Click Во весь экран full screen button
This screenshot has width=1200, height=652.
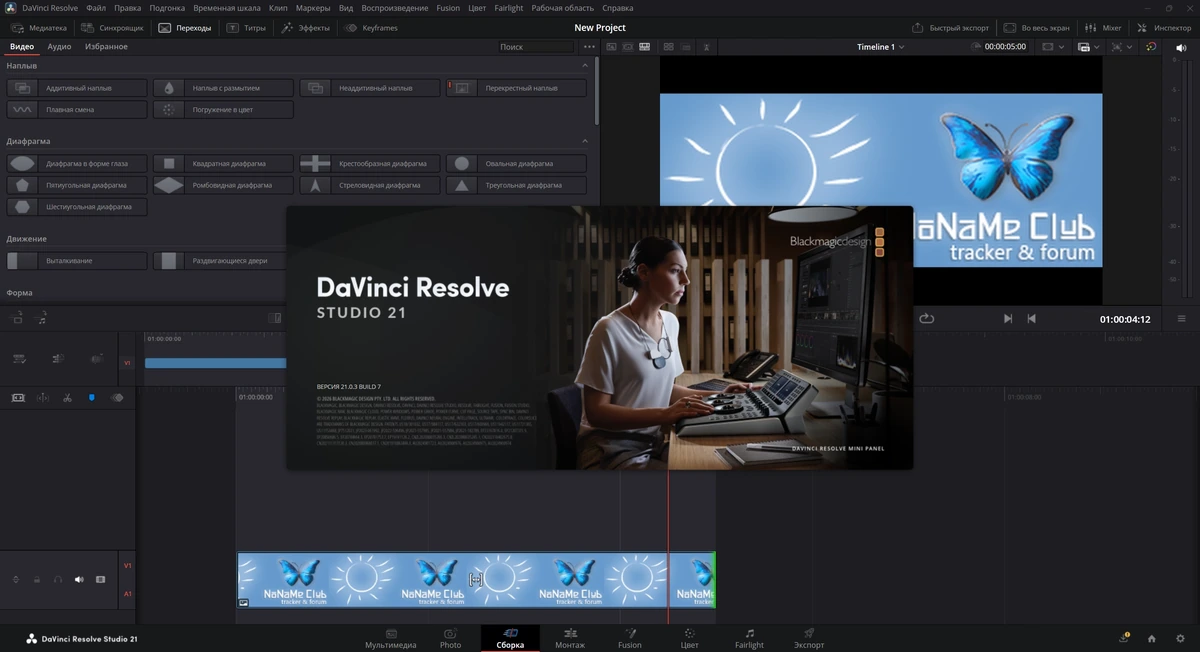(1037, 28)
